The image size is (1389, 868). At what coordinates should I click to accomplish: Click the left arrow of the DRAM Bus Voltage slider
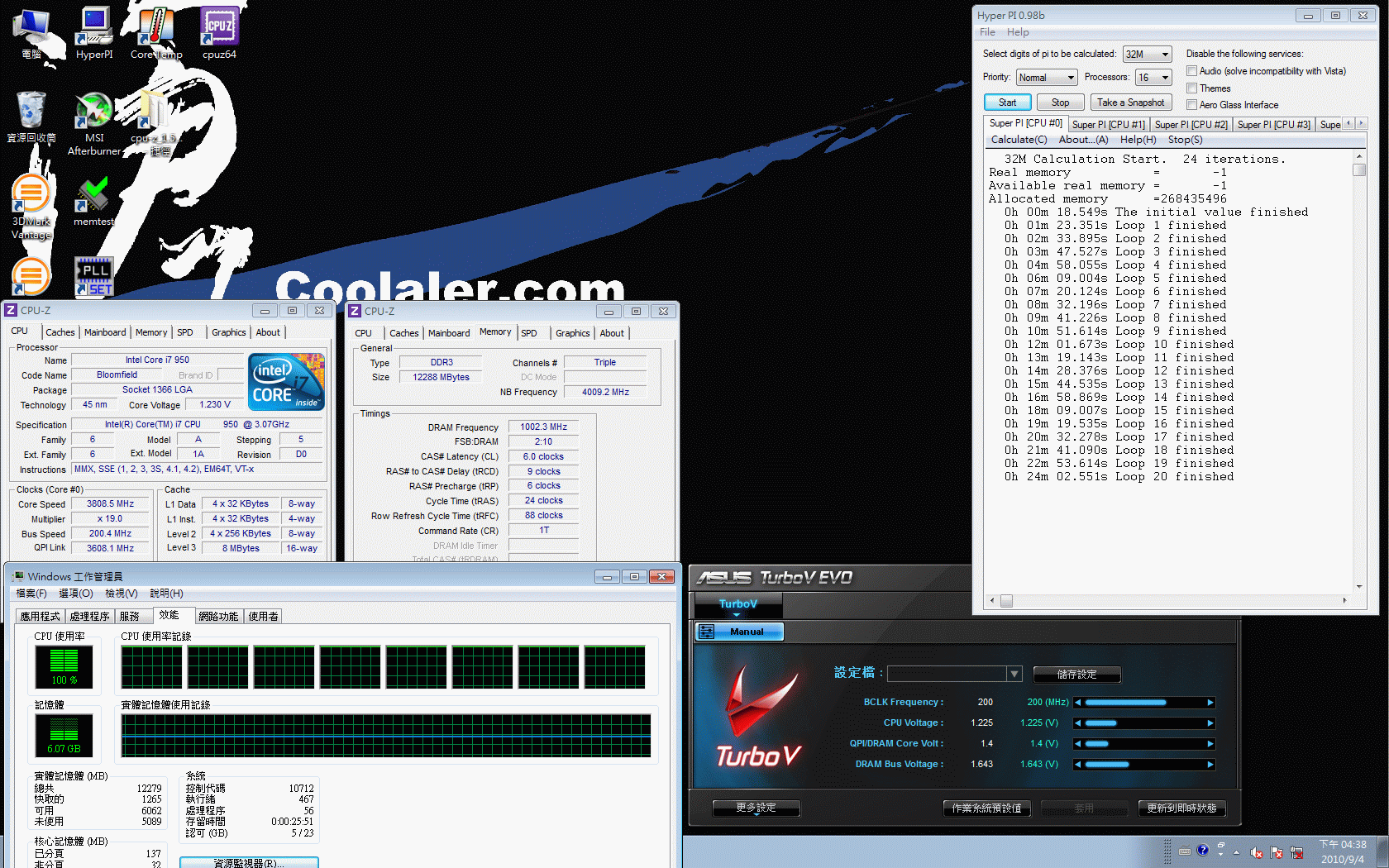point(1078,764)
